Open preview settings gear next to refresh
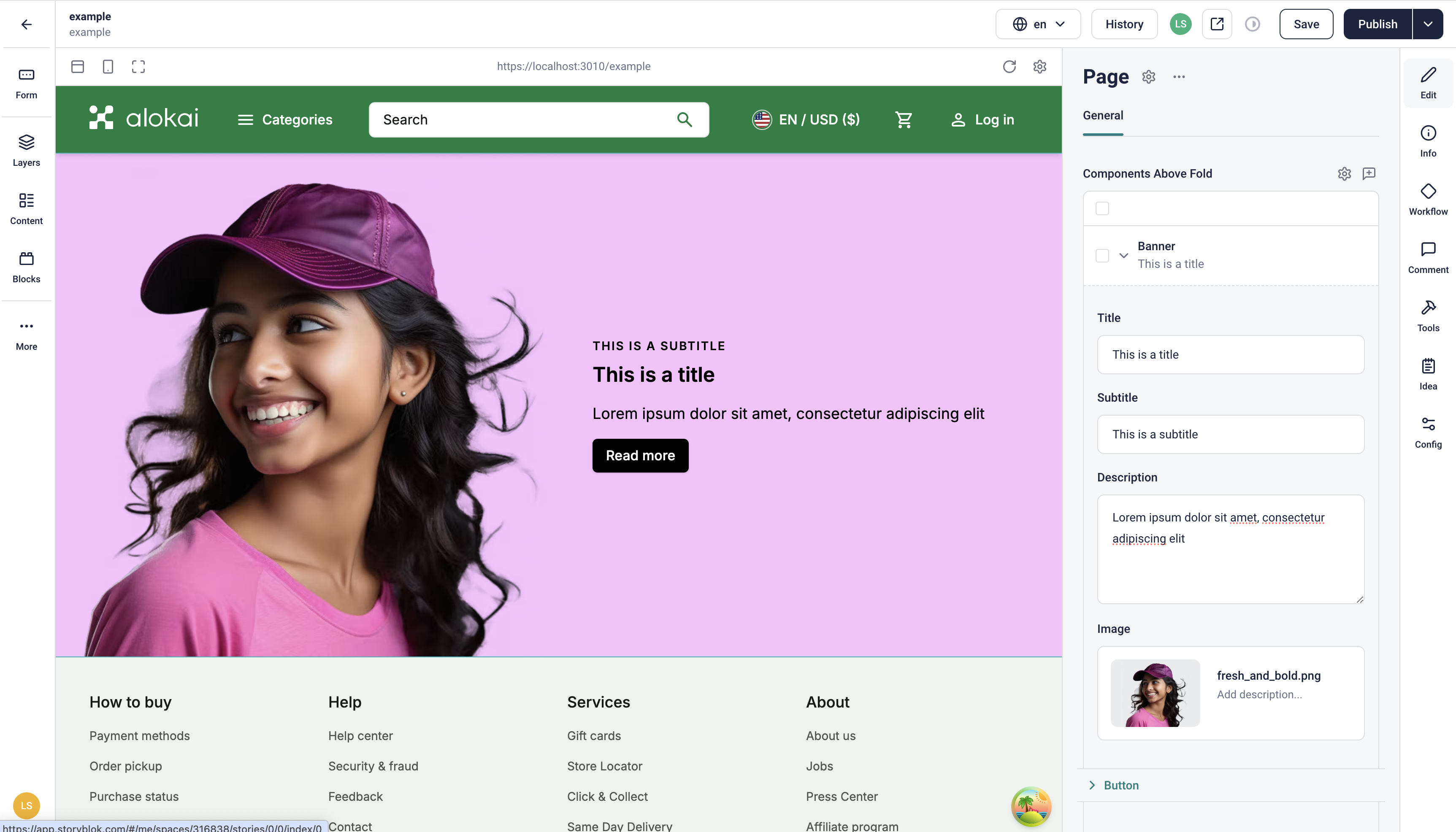The width and height of the screenshot is (1456, 832). click(x=1040, y=66)
